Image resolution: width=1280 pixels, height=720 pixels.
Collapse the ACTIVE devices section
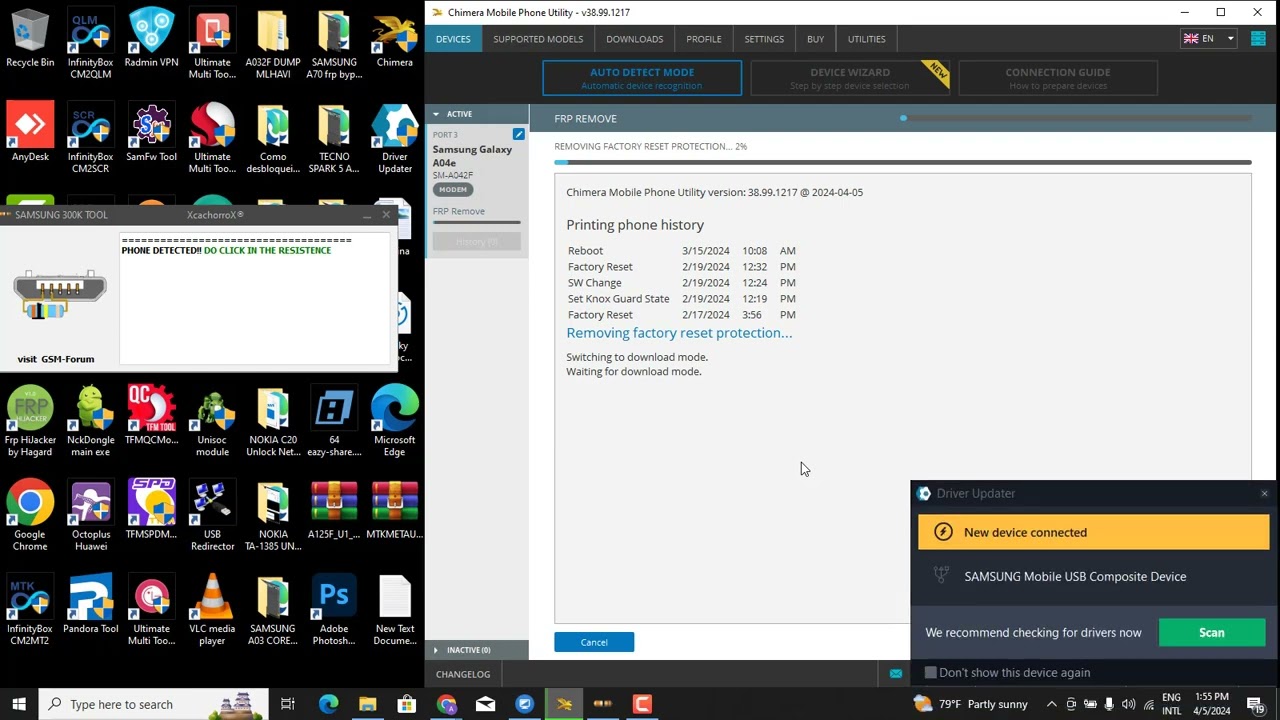click(x=437, y=114)
